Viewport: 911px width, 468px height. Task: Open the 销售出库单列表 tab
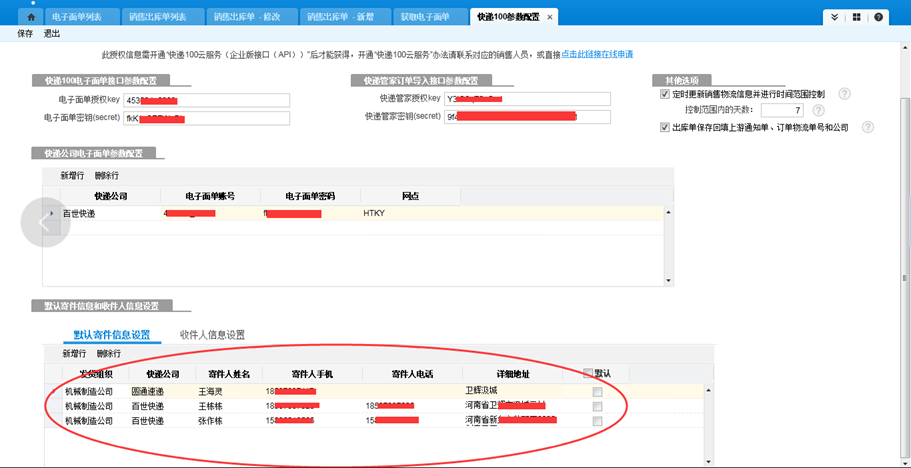pyautogui.click(x=161, y=17)
